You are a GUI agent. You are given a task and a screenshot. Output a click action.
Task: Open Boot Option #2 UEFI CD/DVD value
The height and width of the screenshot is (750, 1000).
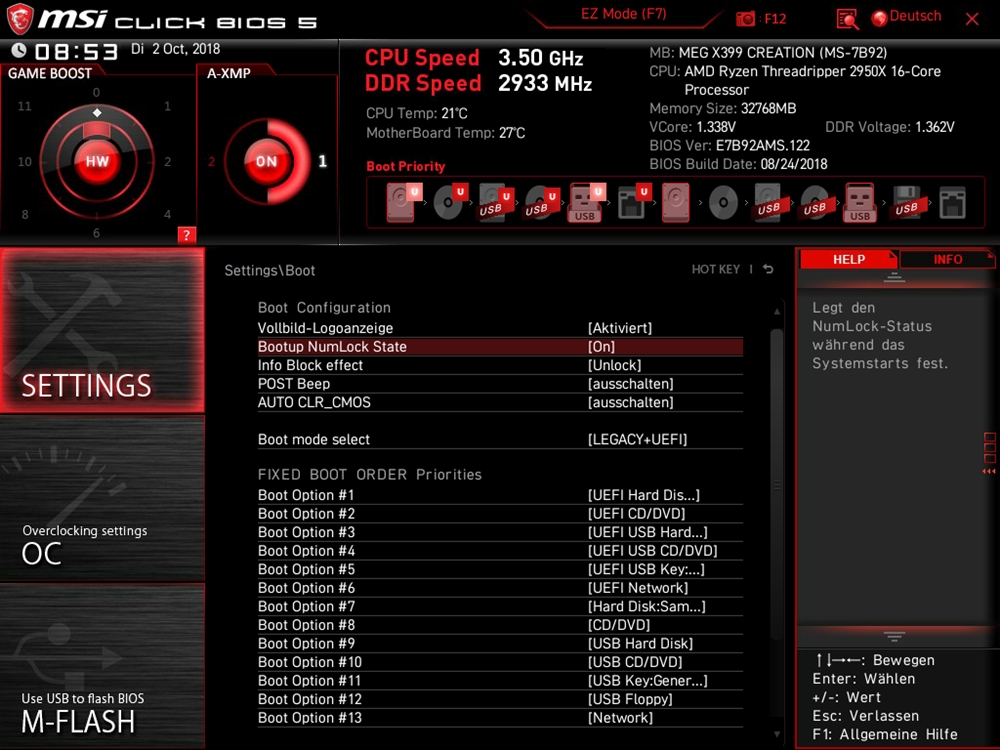coord(636,513)
